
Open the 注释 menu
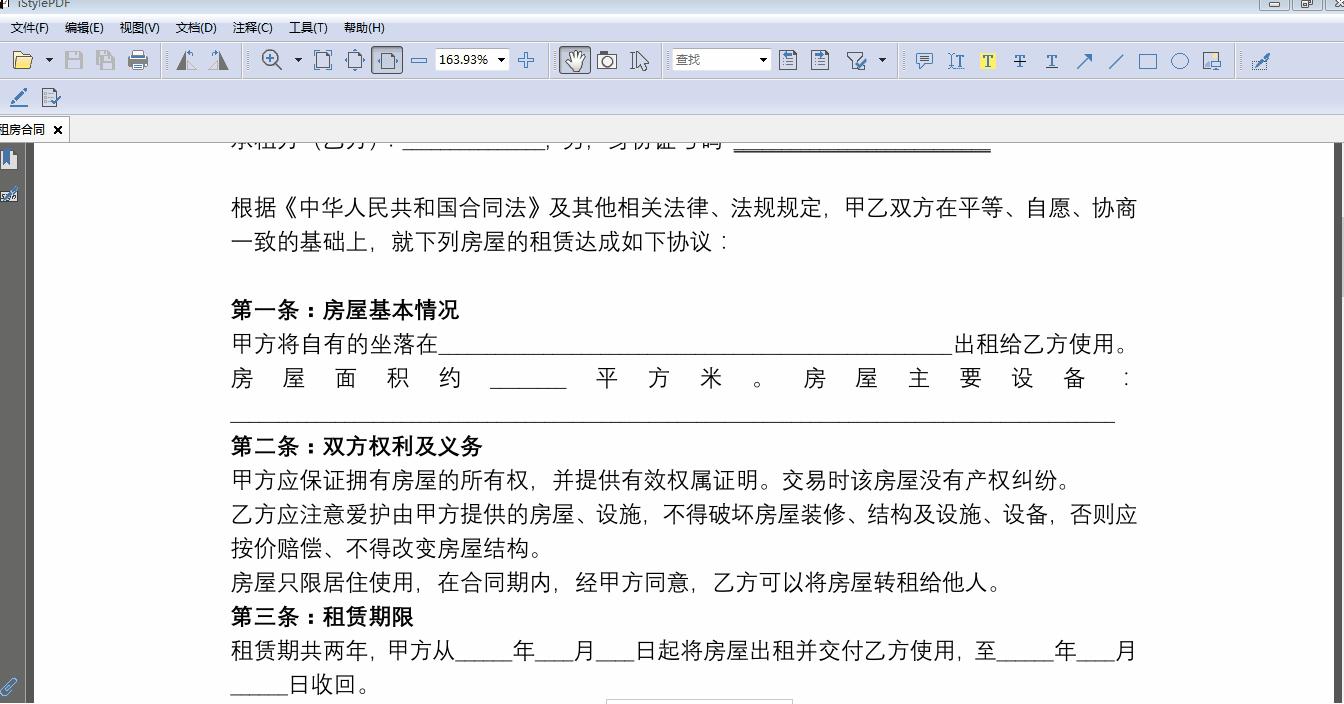252,27
